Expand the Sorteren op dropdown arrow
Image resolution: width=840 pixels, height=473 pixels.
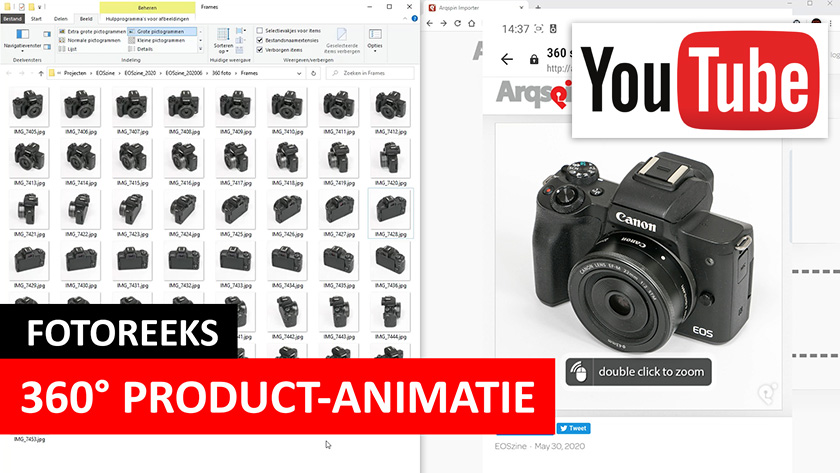(223, 52)
